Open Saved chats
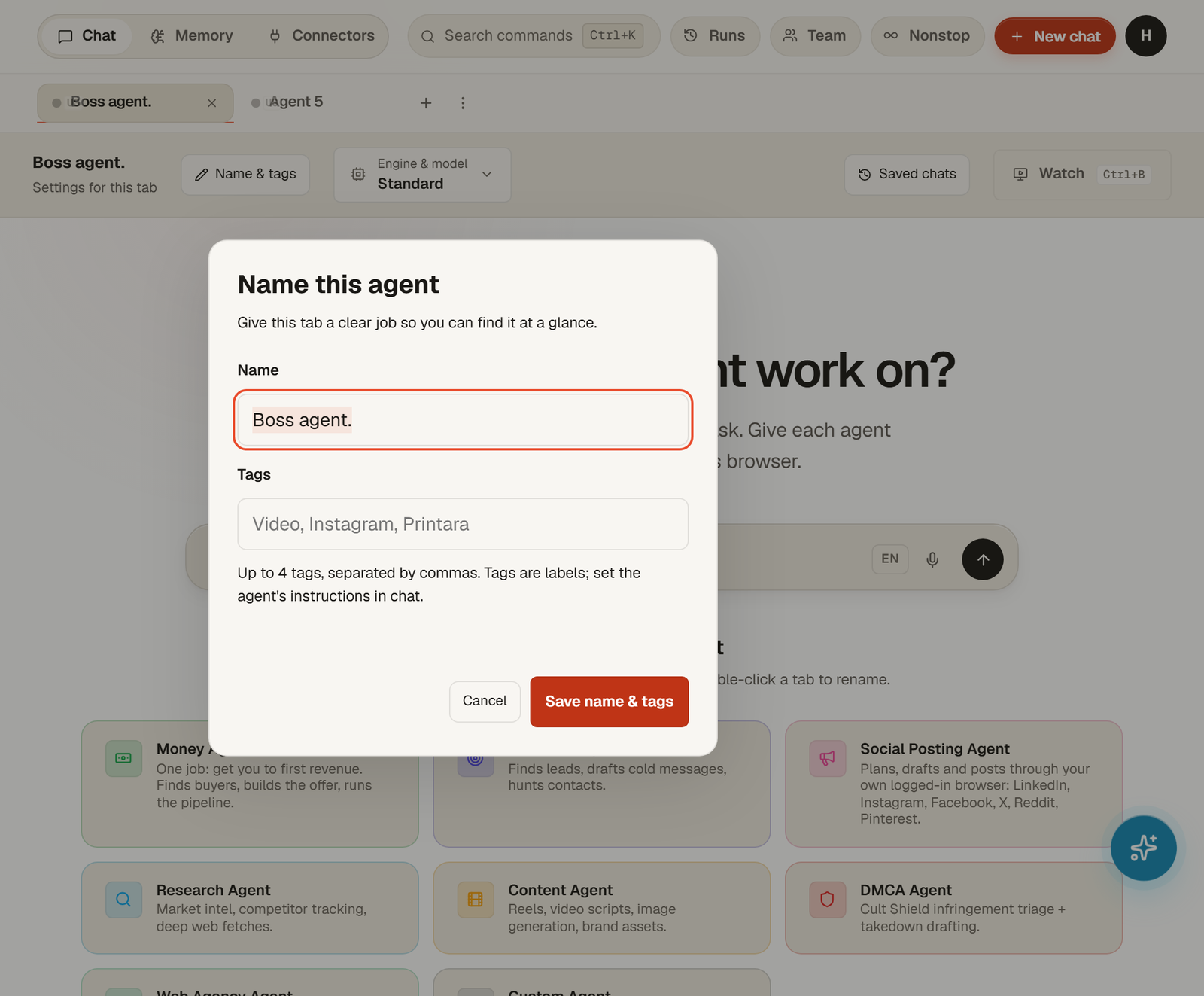This screenshot has width=1204, height=996. click(907, 175)
